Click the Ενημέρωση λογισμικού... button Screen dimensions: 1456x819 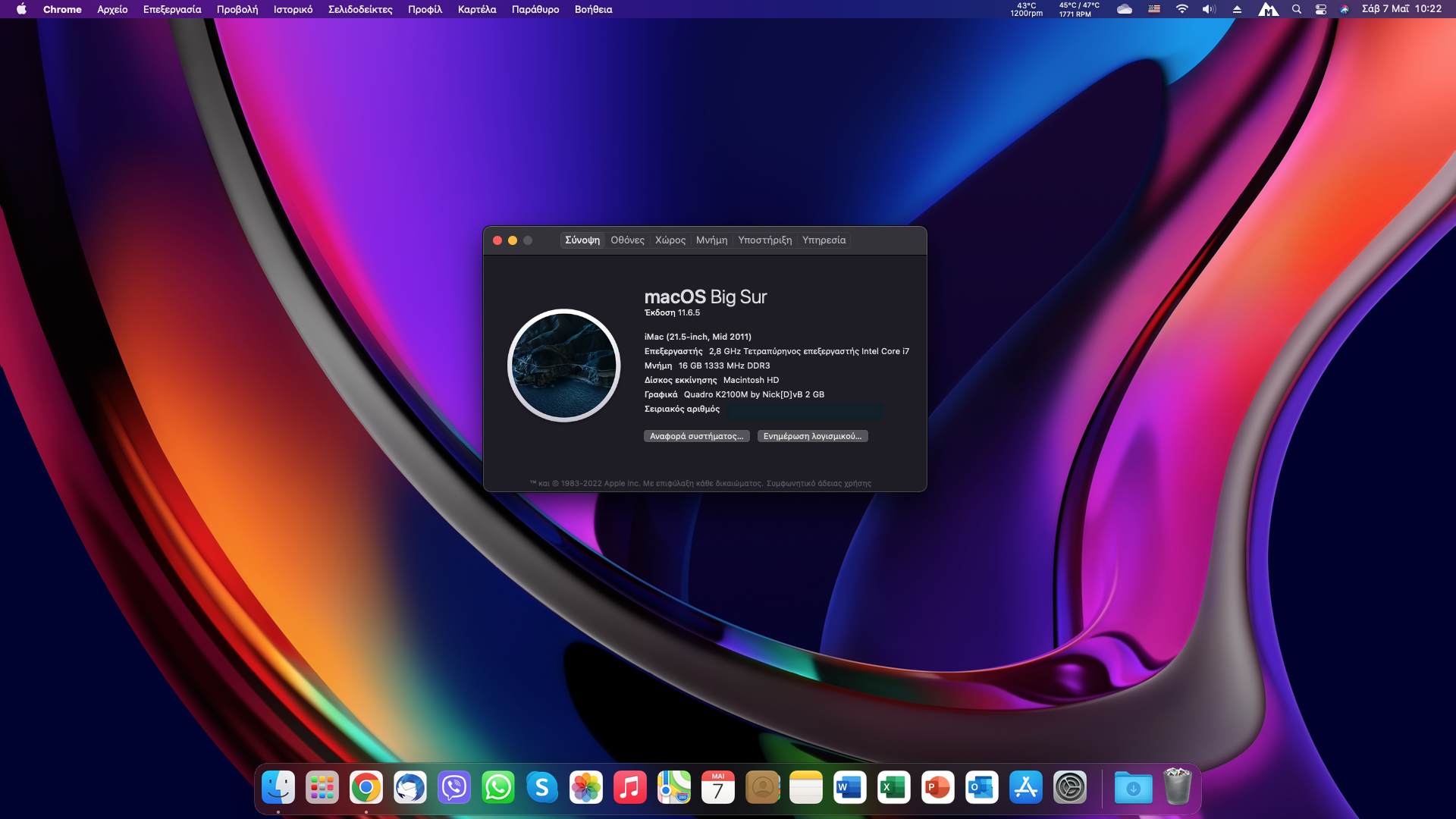click(x=812, y=436)
